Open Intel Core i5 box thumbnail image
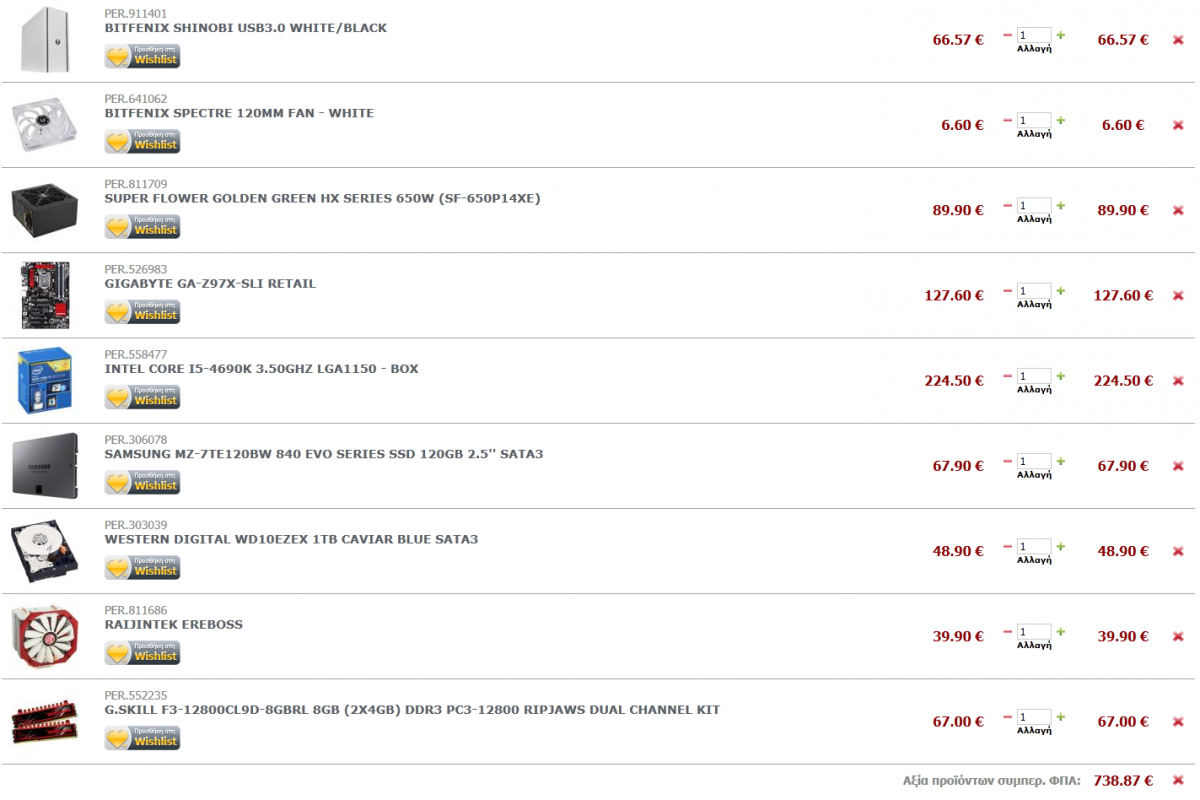The height and width of the screenshot is (800, 1200). pos(44,381)
